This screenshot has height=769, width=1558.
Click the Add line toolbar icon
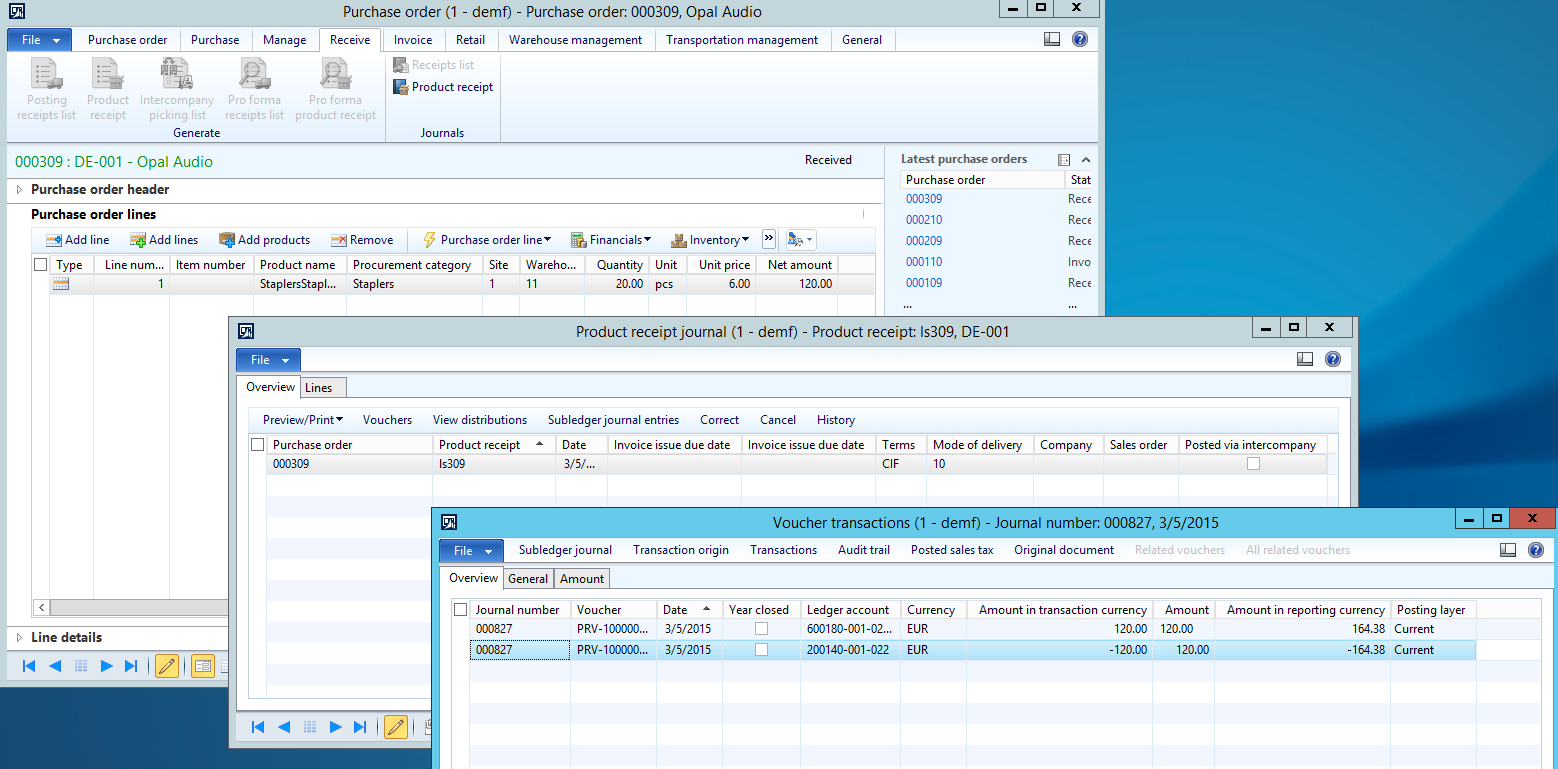coord(54,240)
